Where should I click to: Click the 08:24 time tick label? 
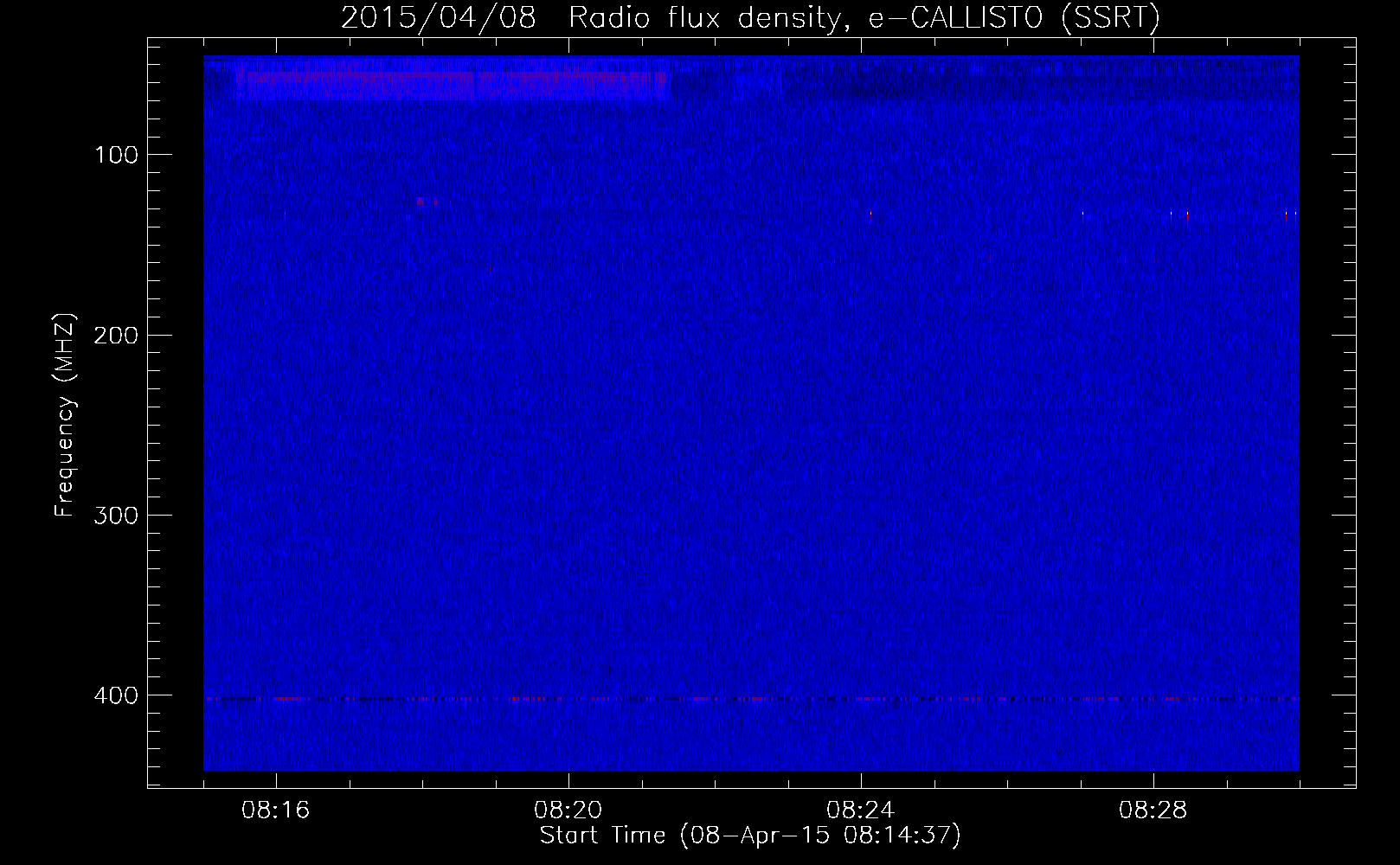(861, 811)
